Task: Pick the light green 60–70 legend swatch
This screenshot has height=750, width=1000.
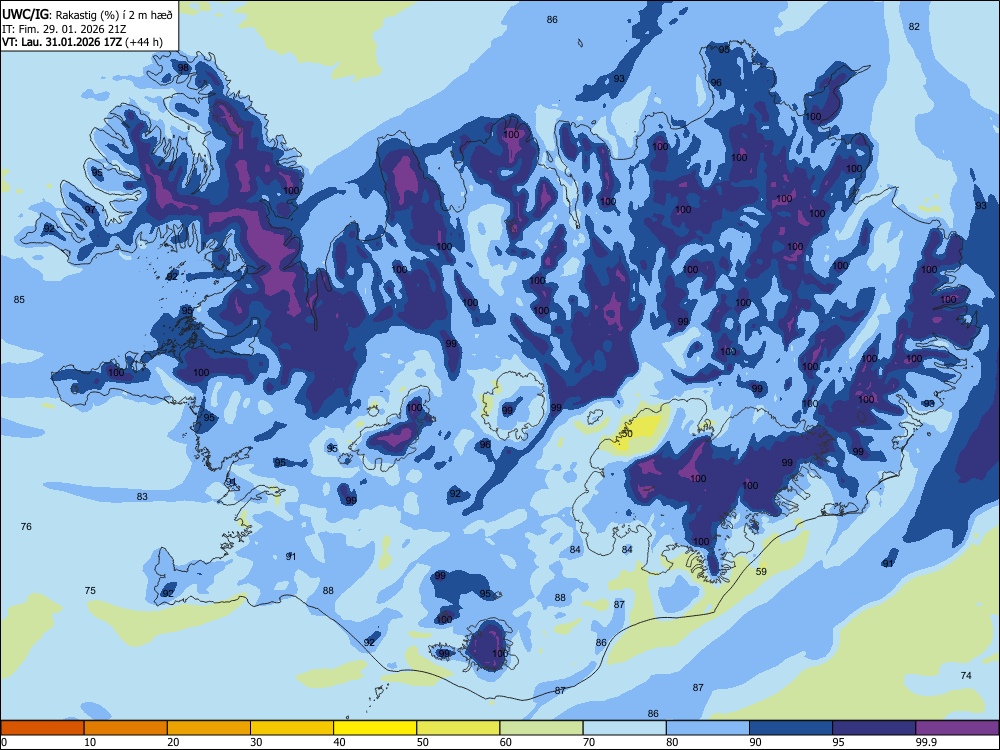Action: [x=541, y=728]
